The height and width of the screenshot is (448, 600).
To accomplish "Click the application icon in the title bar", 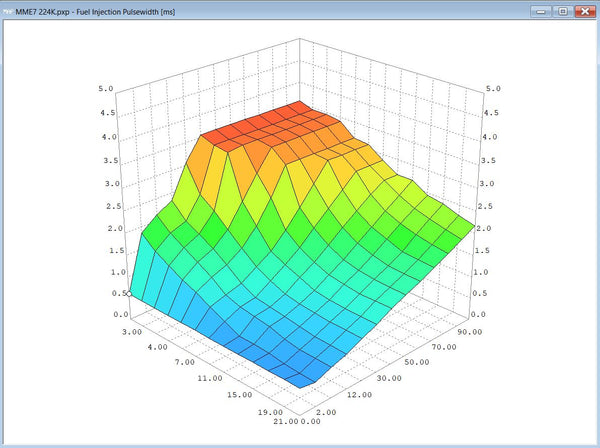I will click(8, 9).
